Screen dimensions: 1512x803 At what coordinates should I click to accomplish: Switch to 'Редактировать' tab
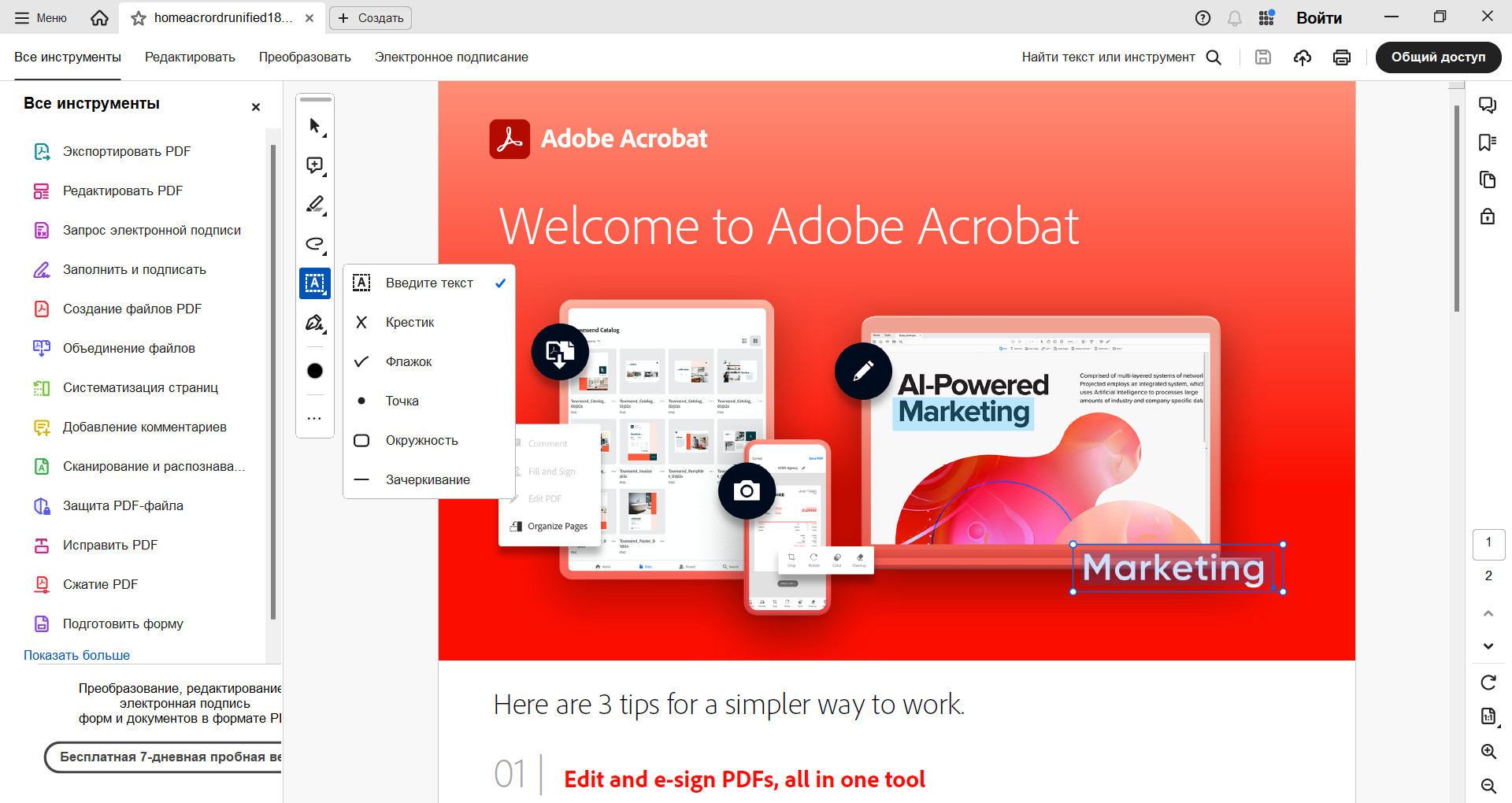pyautogui.click(x=190, y=57)
